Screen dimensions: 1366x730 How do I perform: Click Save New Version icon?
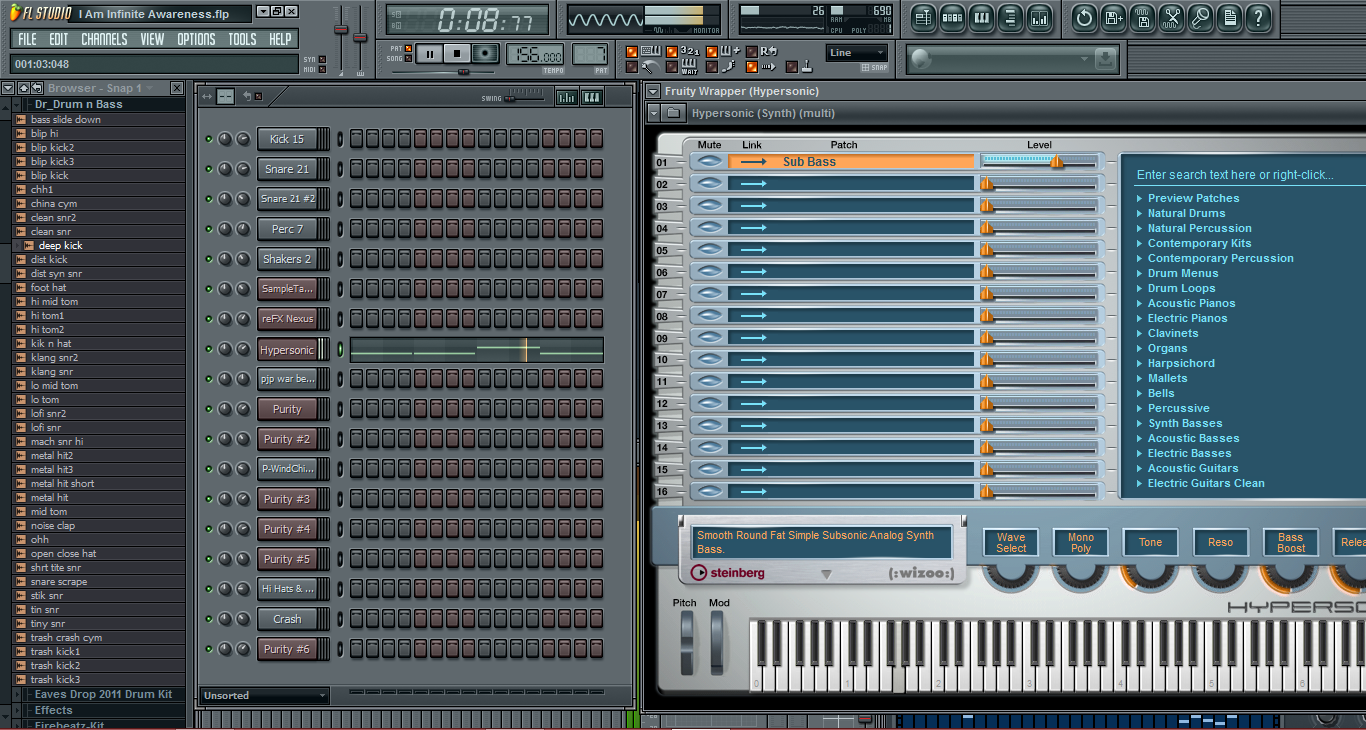[x=1114, y=17]
